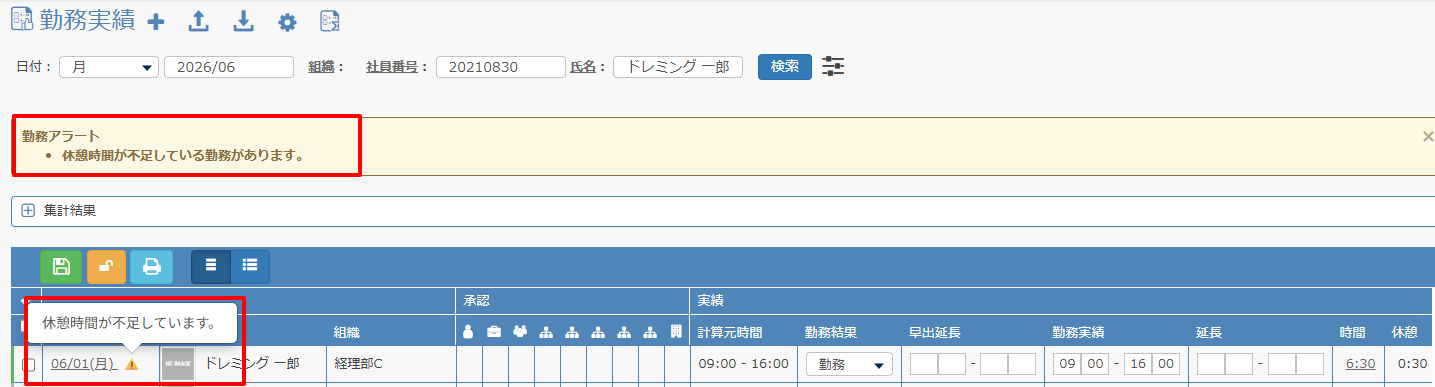
Task: Click the NO IMAGE employee thumbnail
Action: point(178,364)
